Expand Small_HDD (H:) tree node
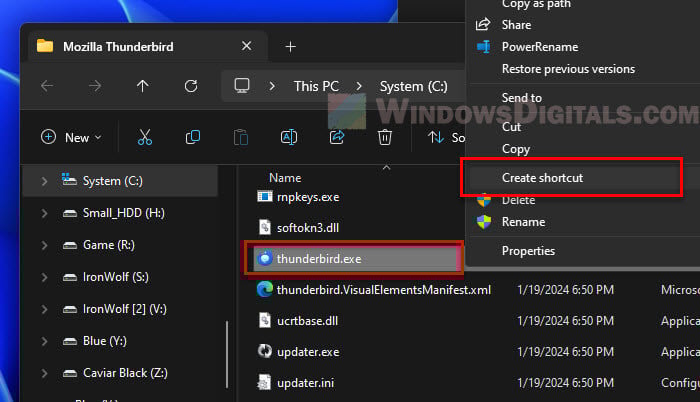The width and height of the screenshot is (700, 402). (x=44, y=213)
